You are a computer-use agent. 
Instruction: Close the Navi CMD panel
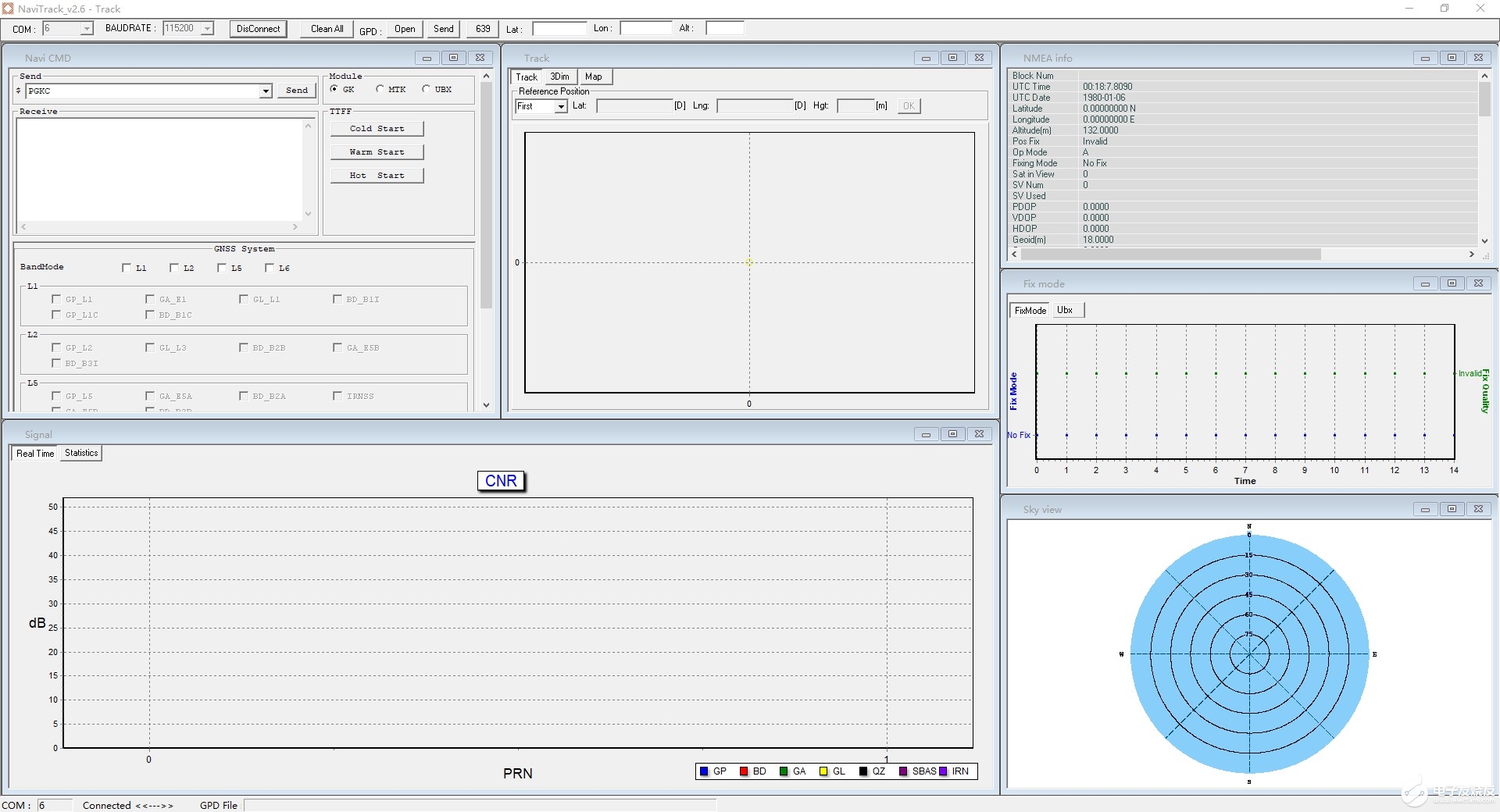(x=480, y=58)
